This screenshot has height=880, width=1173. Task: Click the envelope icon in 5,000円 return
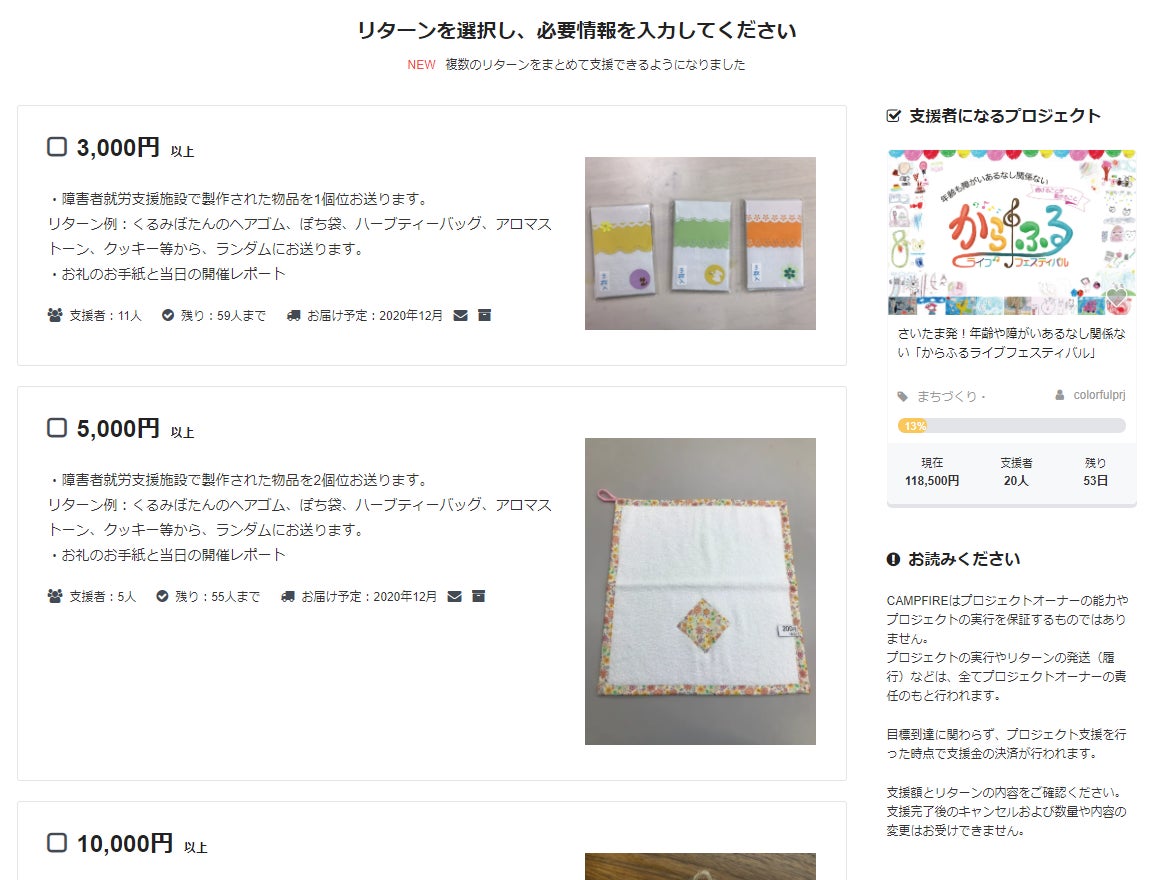(455, 596)
